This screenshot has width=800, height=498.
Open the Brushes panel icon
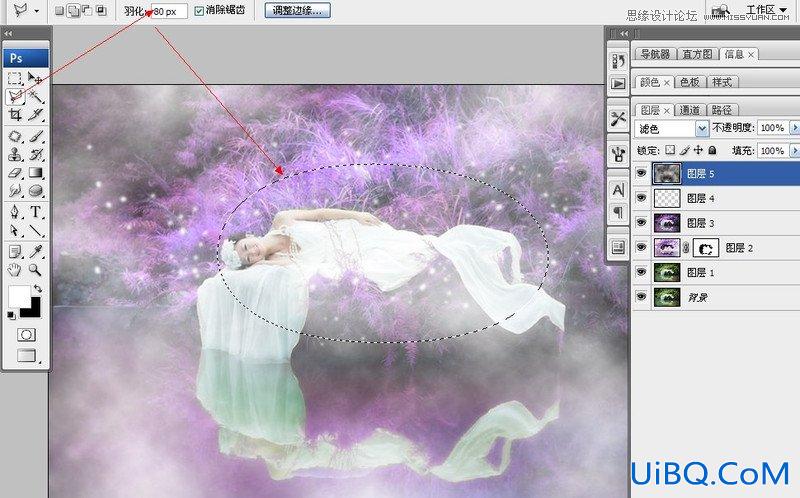pyautogui.click(x=618, y=153)
